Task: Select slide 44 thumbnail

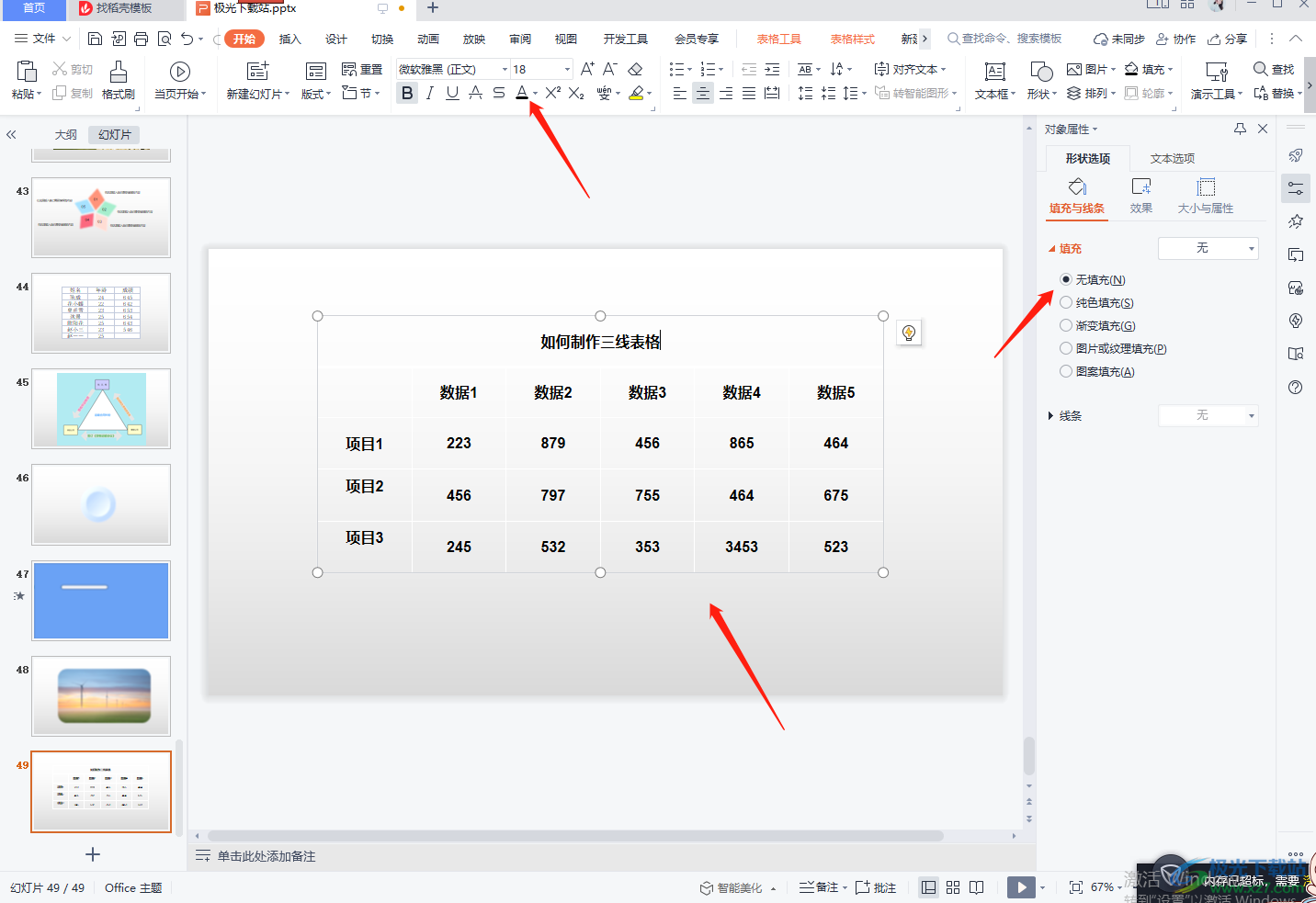Action: point(101,312)
